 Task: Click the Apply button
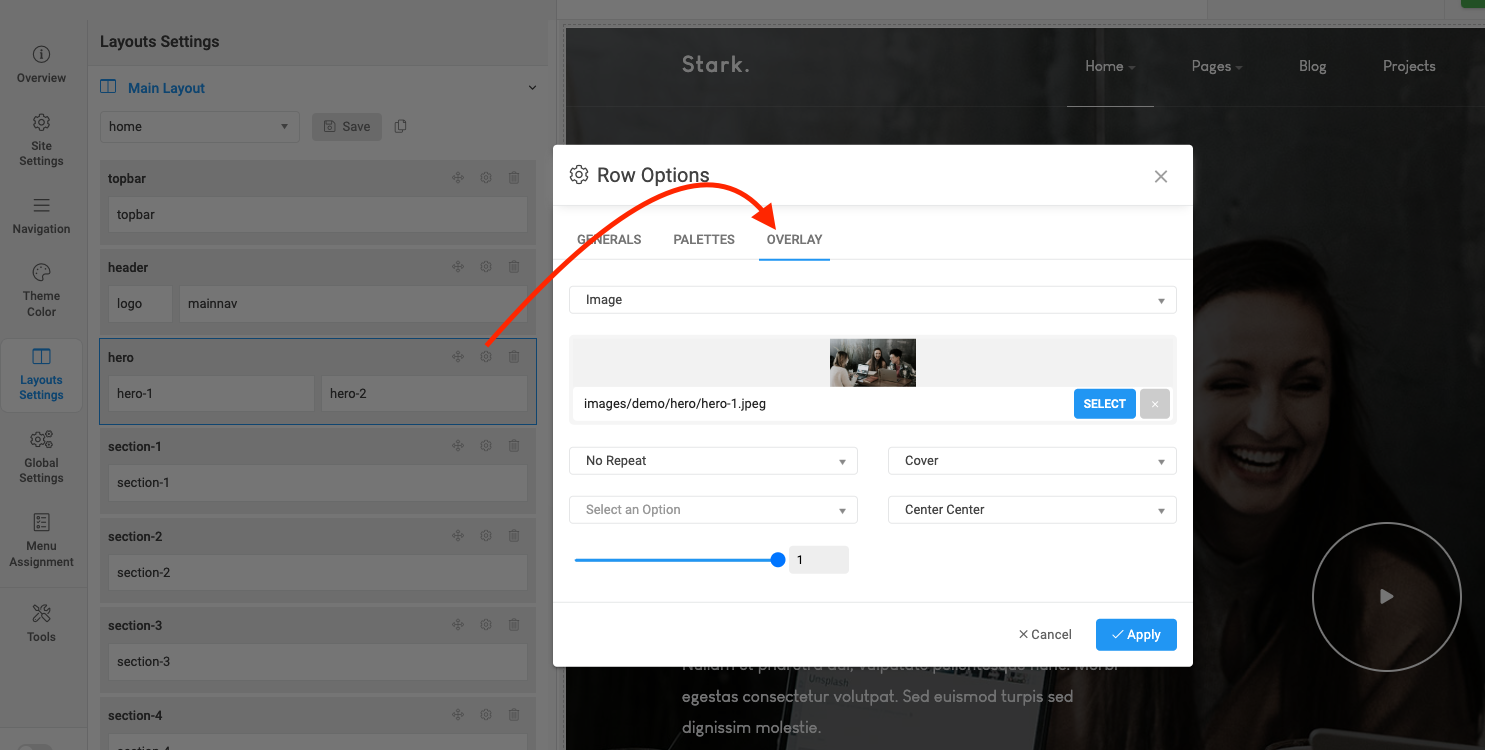click(x=1136, y=635)
